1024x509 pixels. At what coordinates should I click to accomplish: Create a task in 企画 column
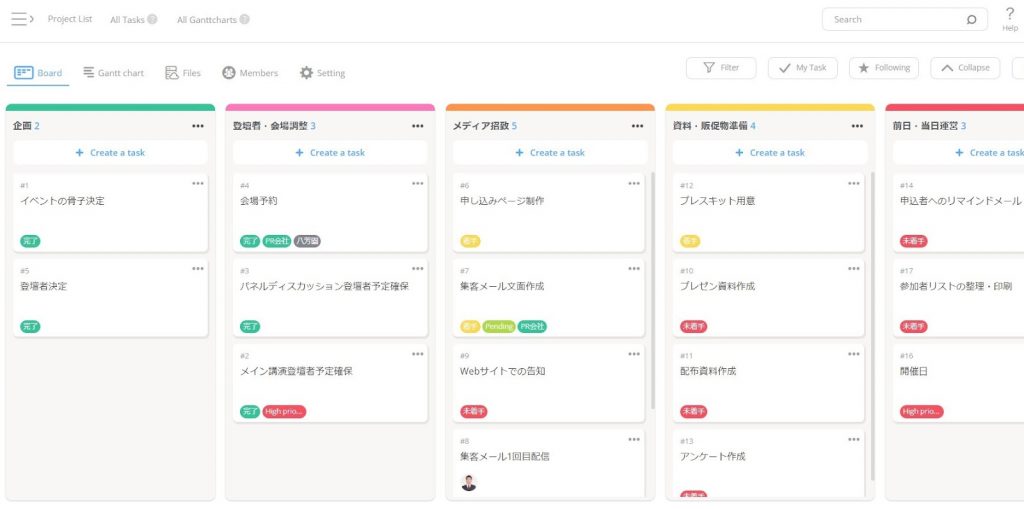[110, 153]
